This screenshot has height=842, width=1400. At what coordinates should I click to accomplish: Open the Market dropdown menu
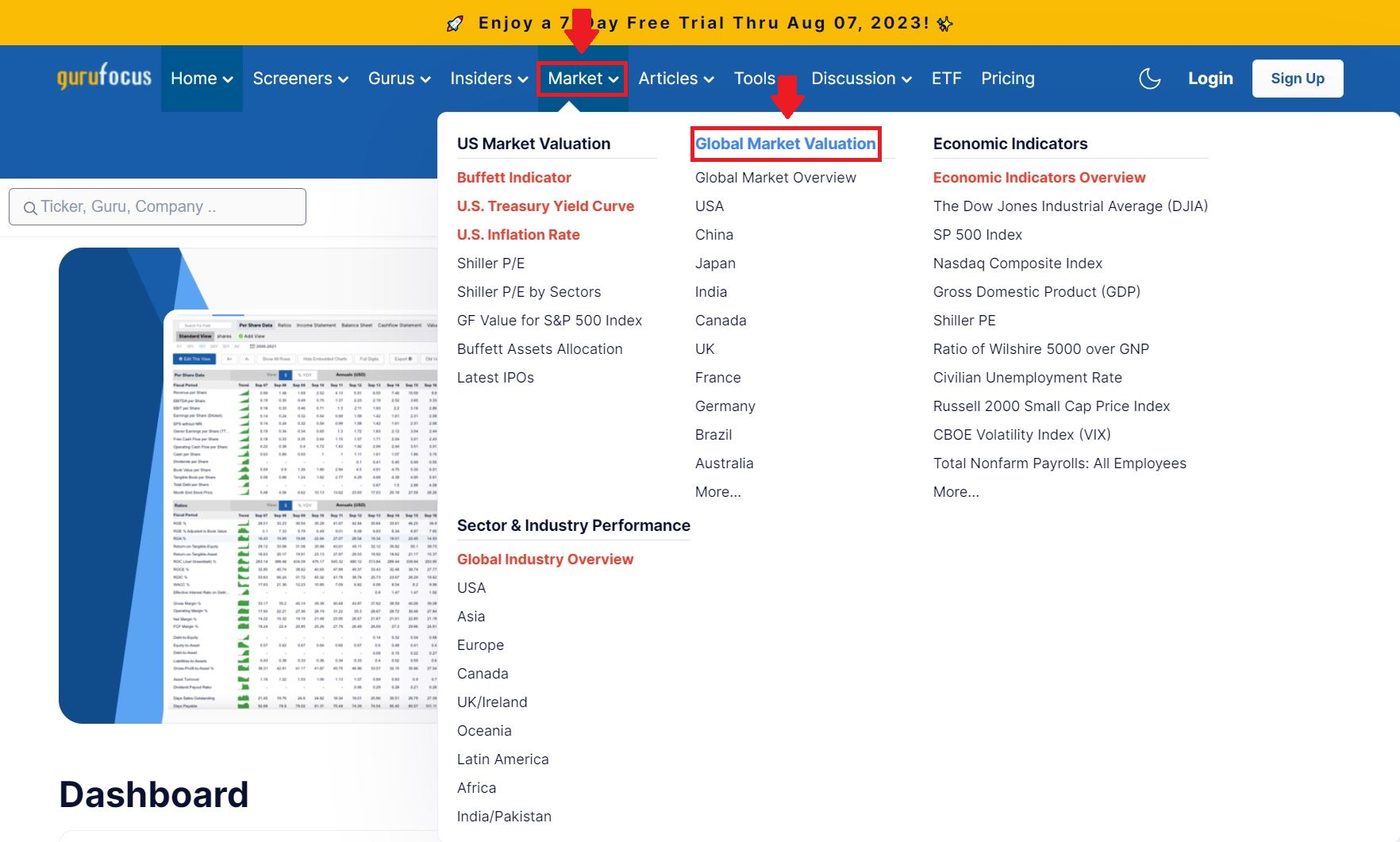(x=583, y=79)
